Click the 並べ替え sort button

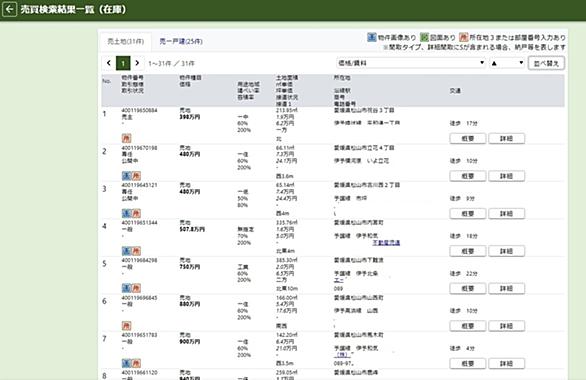546,63
